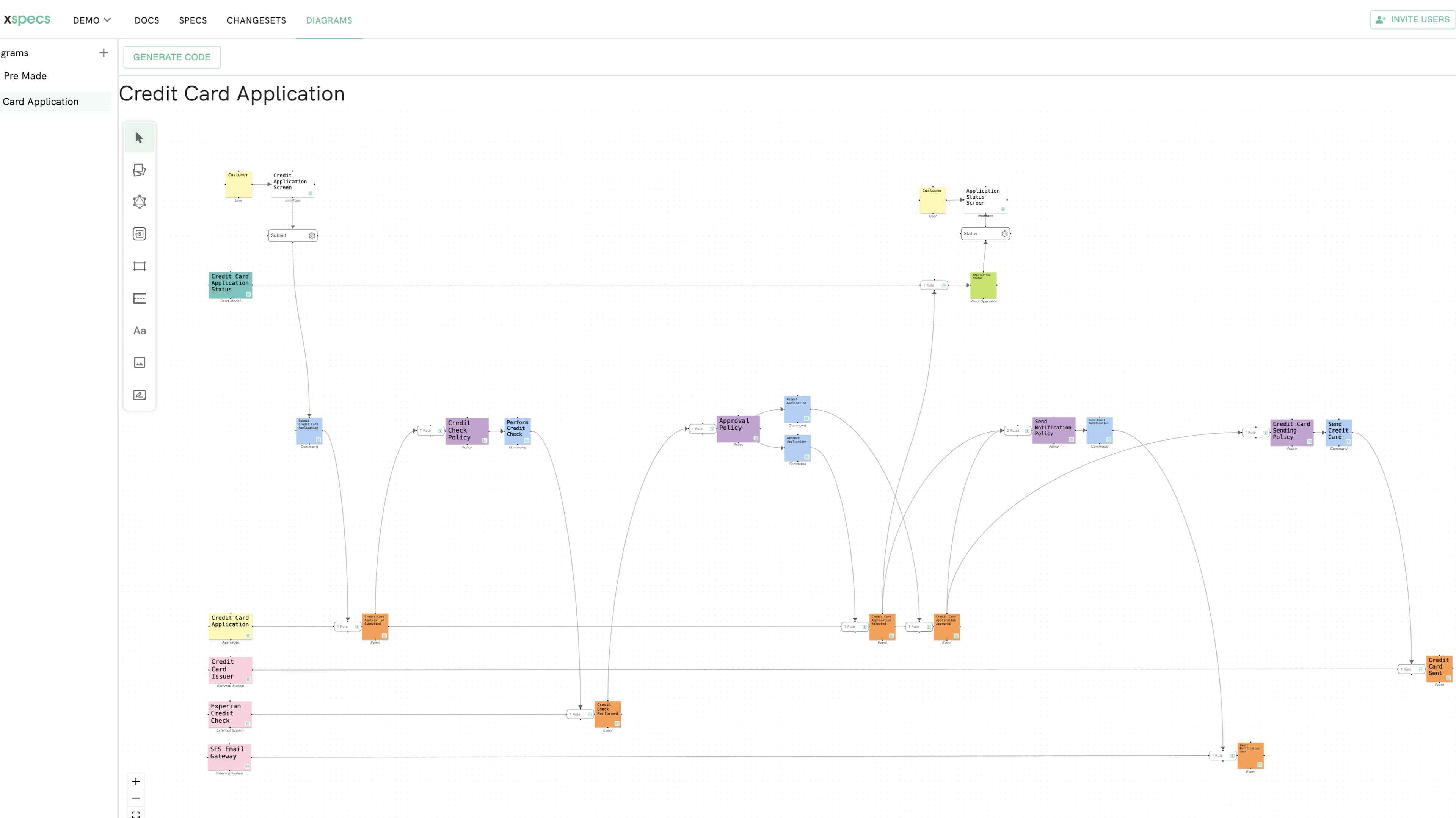Open the Status node gear settings
The image size is (1456, 818).
point(1004,234)
